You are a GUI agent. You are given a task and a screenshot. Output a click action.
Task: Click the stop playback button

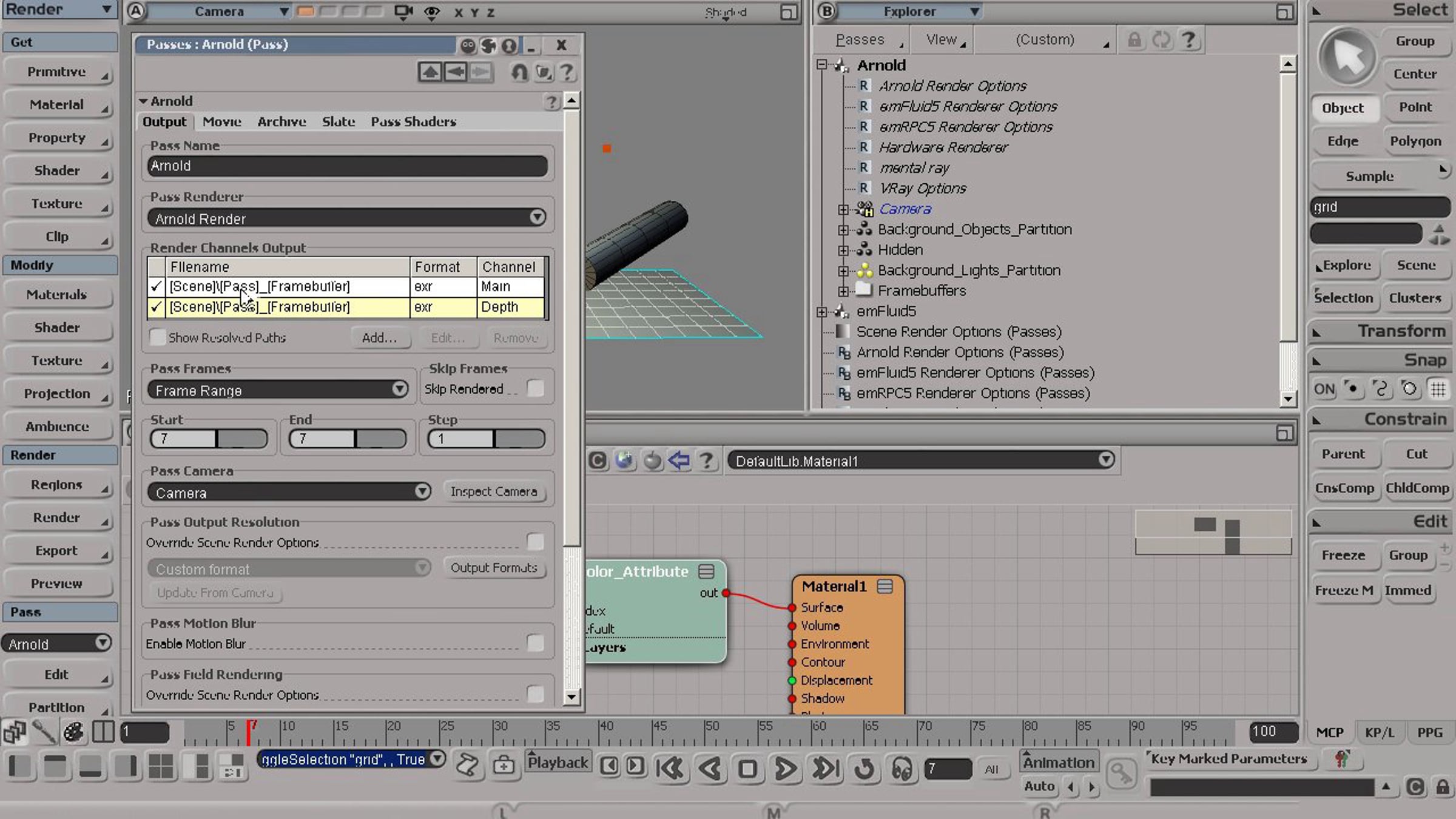[748, 769]
